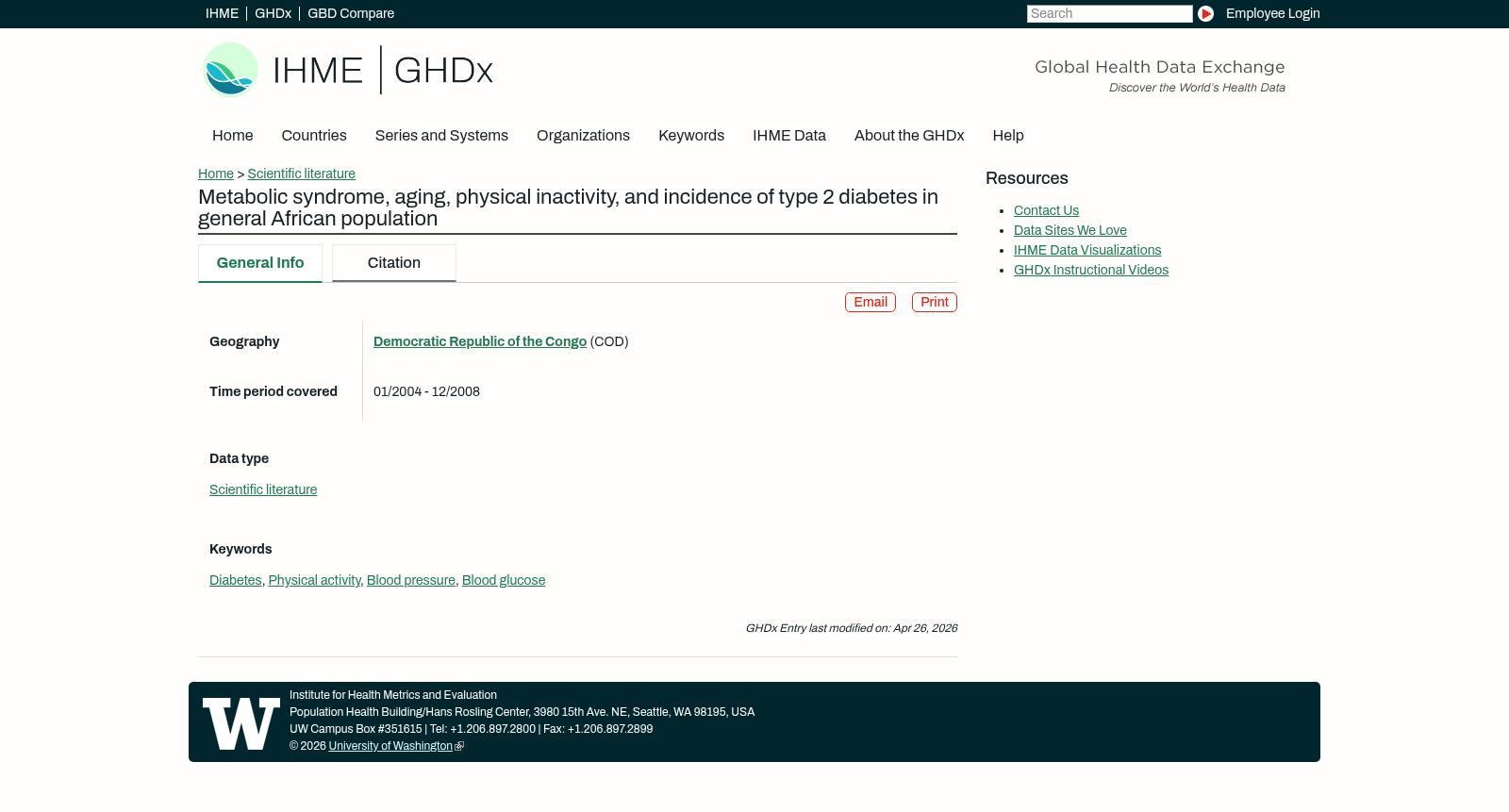The width and height of the screenshot is (1509, 812).
Task: Open the GHDx link in top bar
Action: click(x=273, y=14)
